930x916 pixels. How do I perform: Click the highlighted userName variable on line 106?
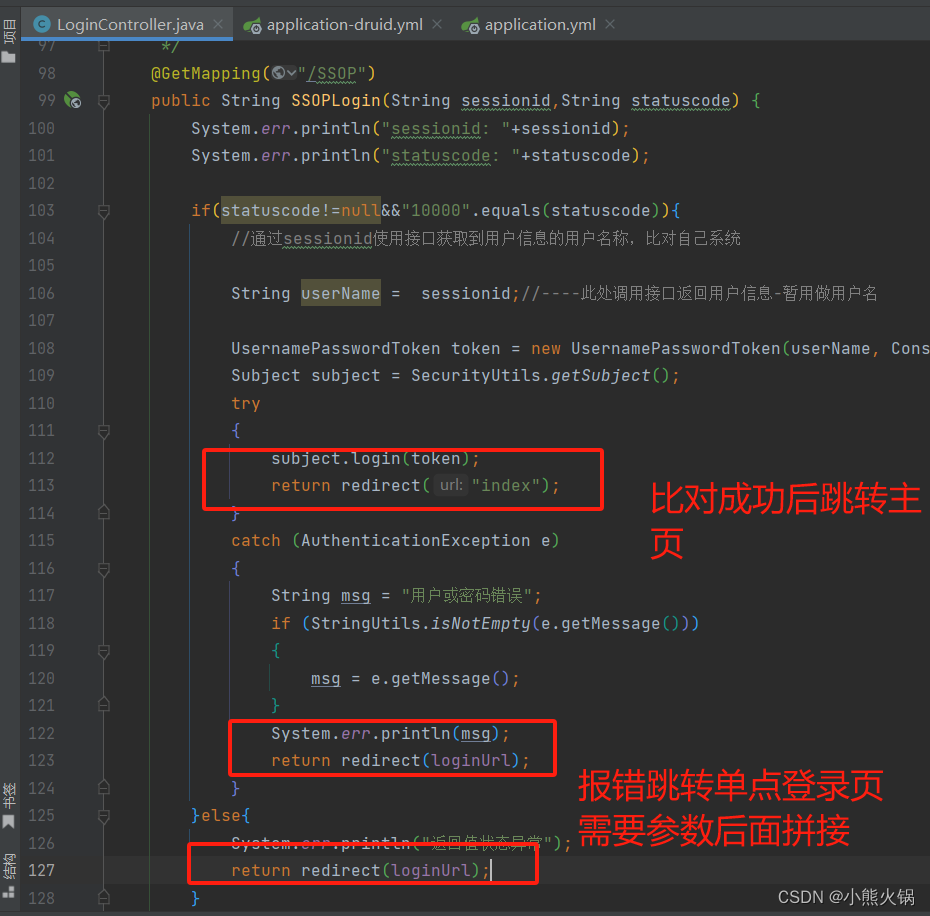click(x=340, y=293)
